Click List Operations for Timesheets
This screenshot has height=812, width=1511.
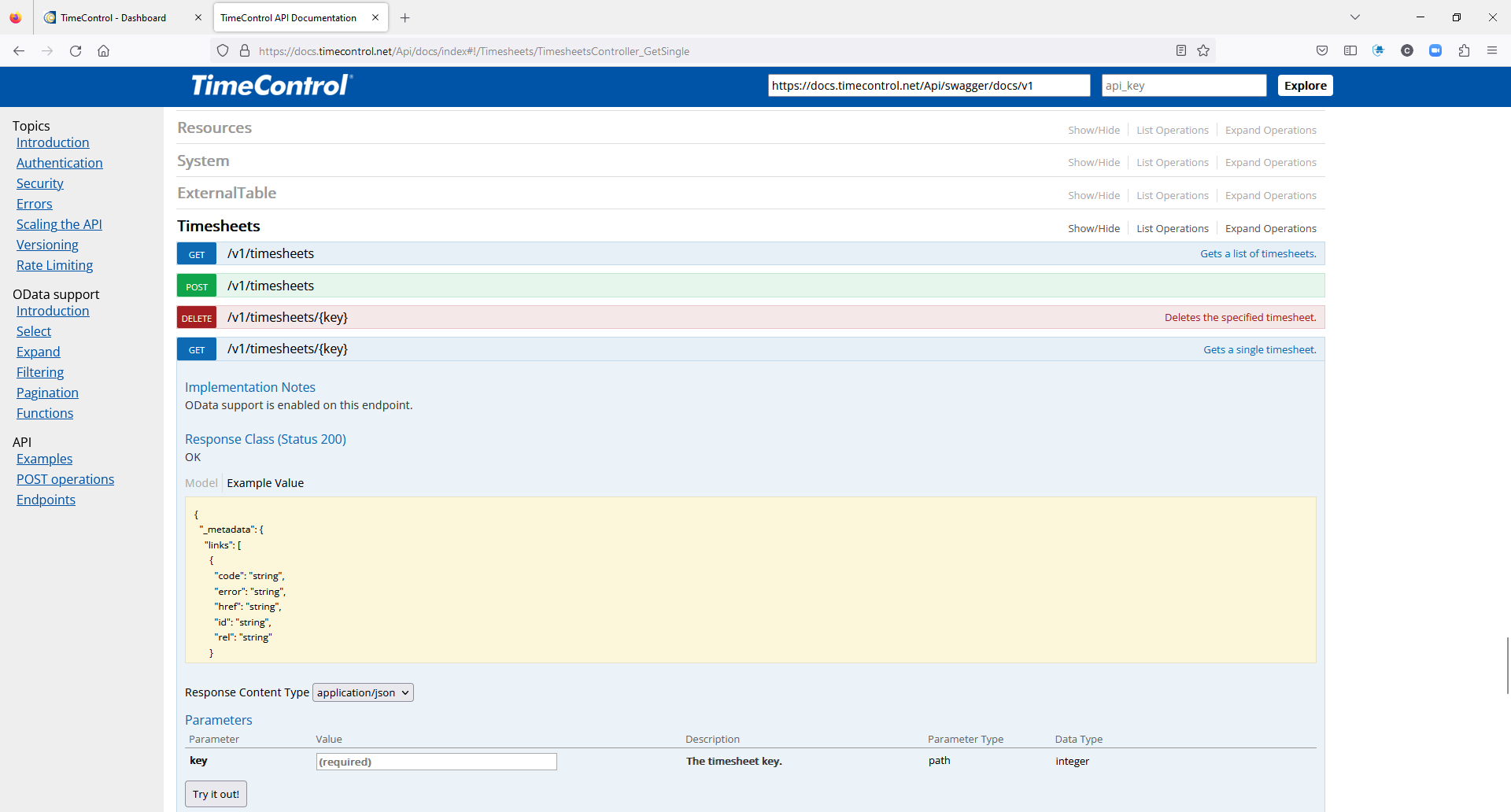(x=1173, y=228)
